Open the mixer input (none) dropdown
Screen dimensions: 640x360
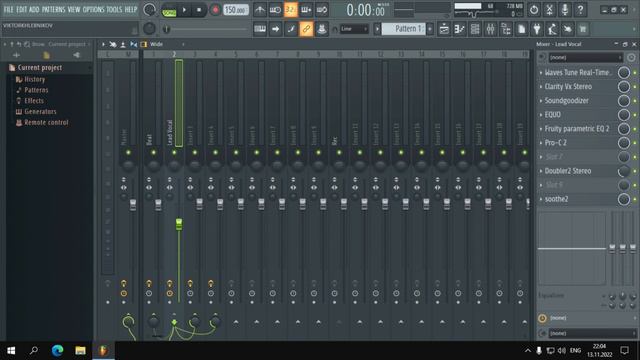point(585,58)
